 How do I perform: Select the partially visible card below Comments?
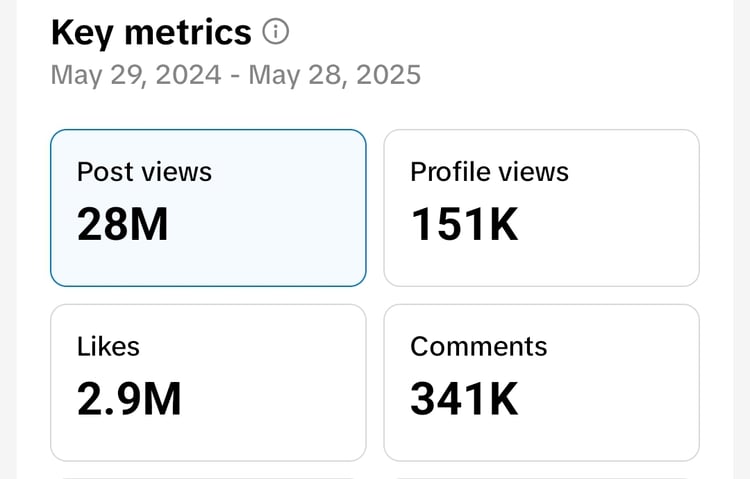coord(541,477)
